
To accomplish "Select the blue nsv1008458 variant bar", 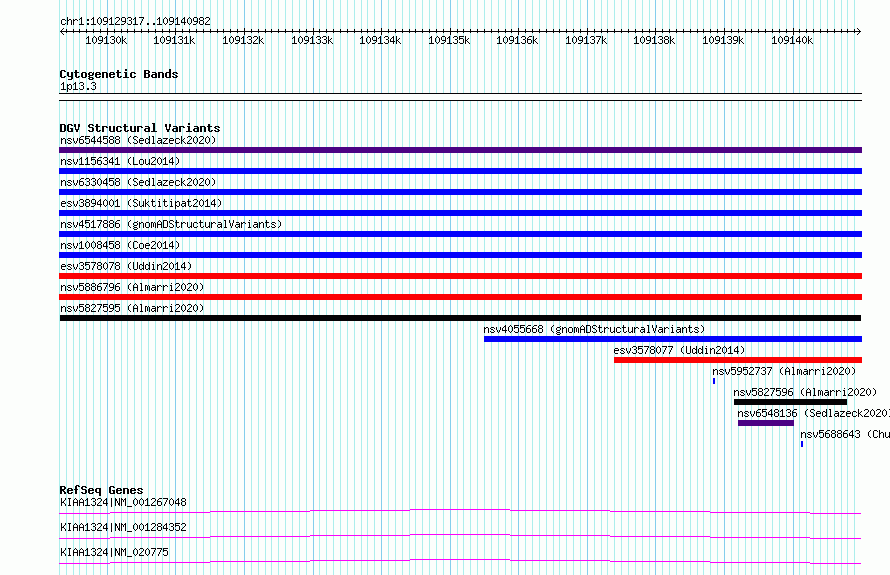I will 460,255.
